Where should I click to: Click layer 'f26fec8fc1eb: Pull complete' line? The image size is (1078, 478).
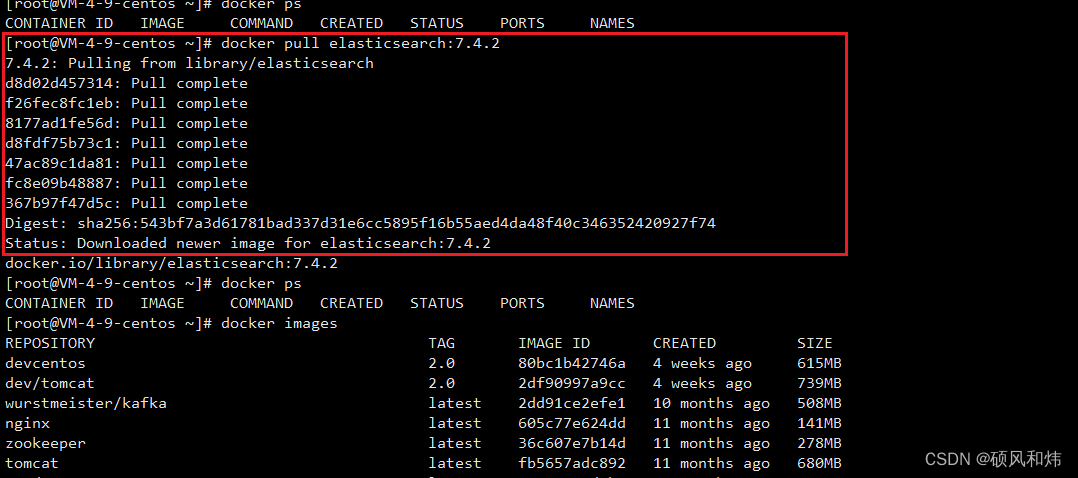(x=126, y=103)
